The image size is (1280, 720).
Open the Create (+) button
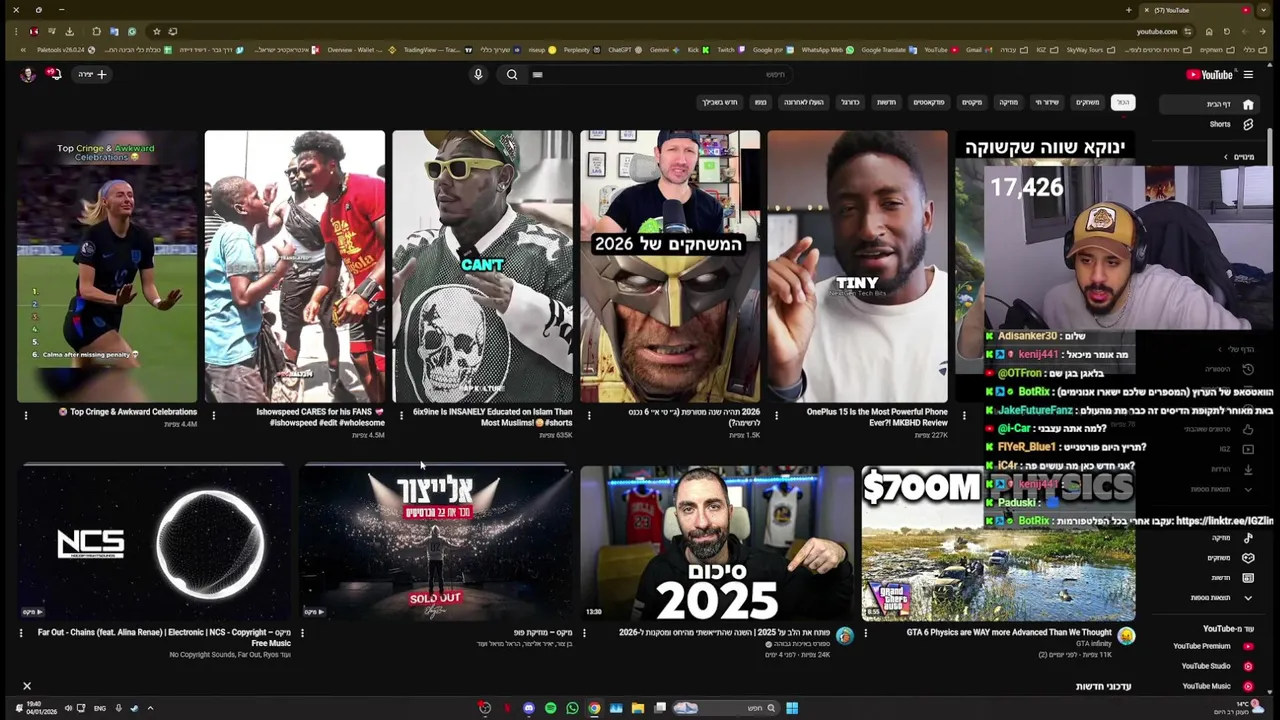(x=92, y=74)
